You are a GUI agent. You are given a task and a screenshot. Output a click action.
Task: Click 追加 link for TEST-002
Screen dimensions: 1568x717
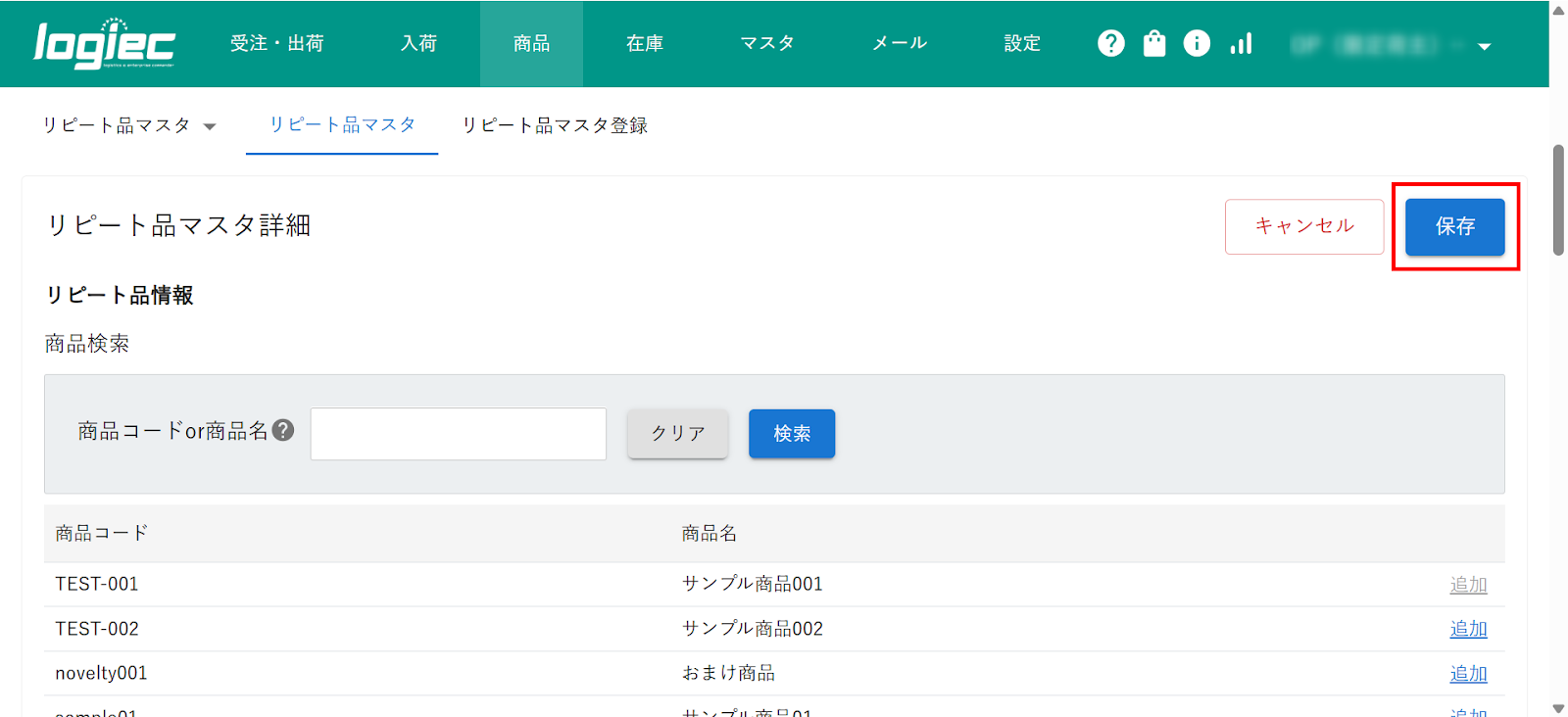(1467, 629)
